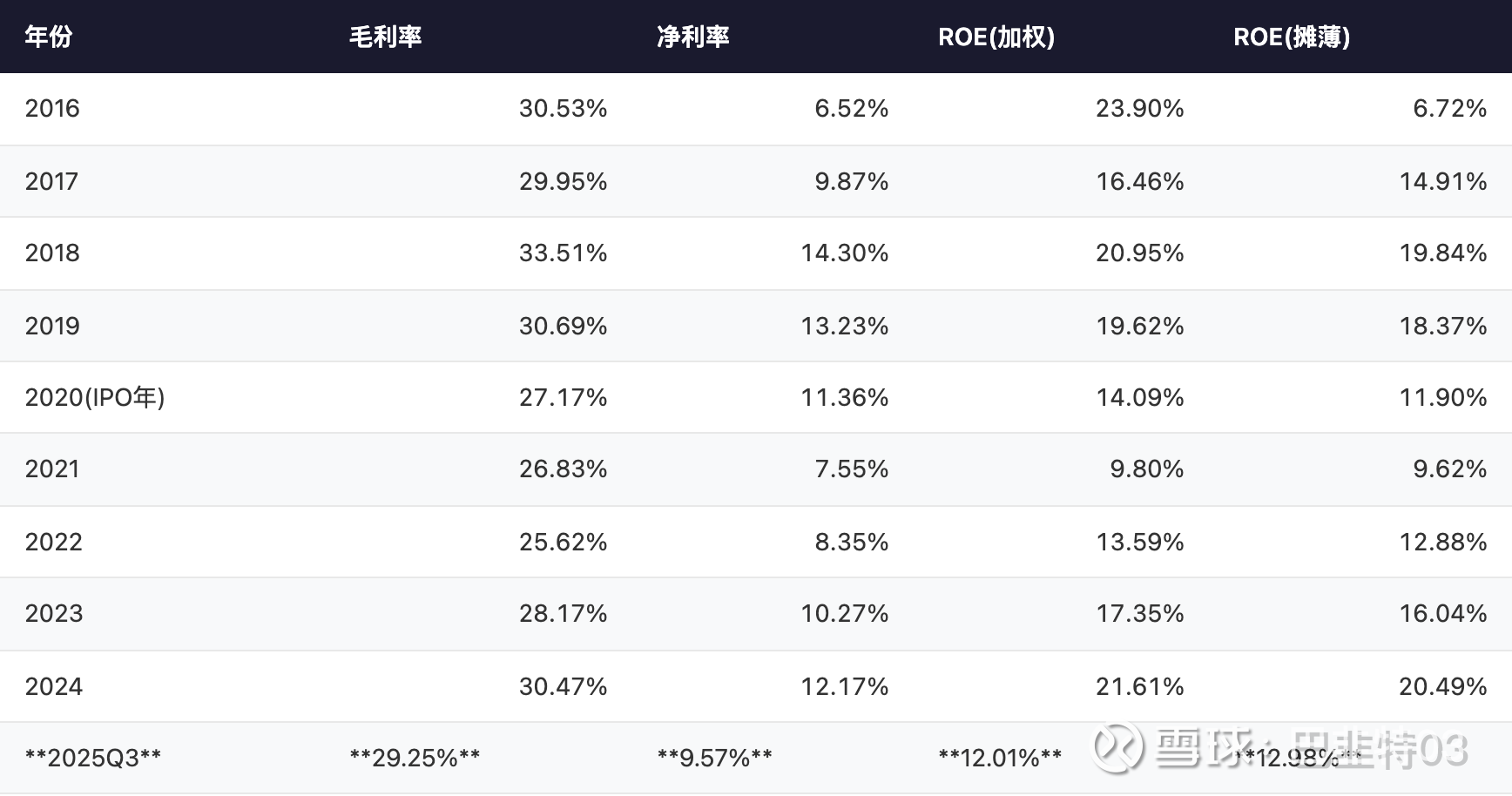Click 2021 net margin value 7.55%

(851, 469)
